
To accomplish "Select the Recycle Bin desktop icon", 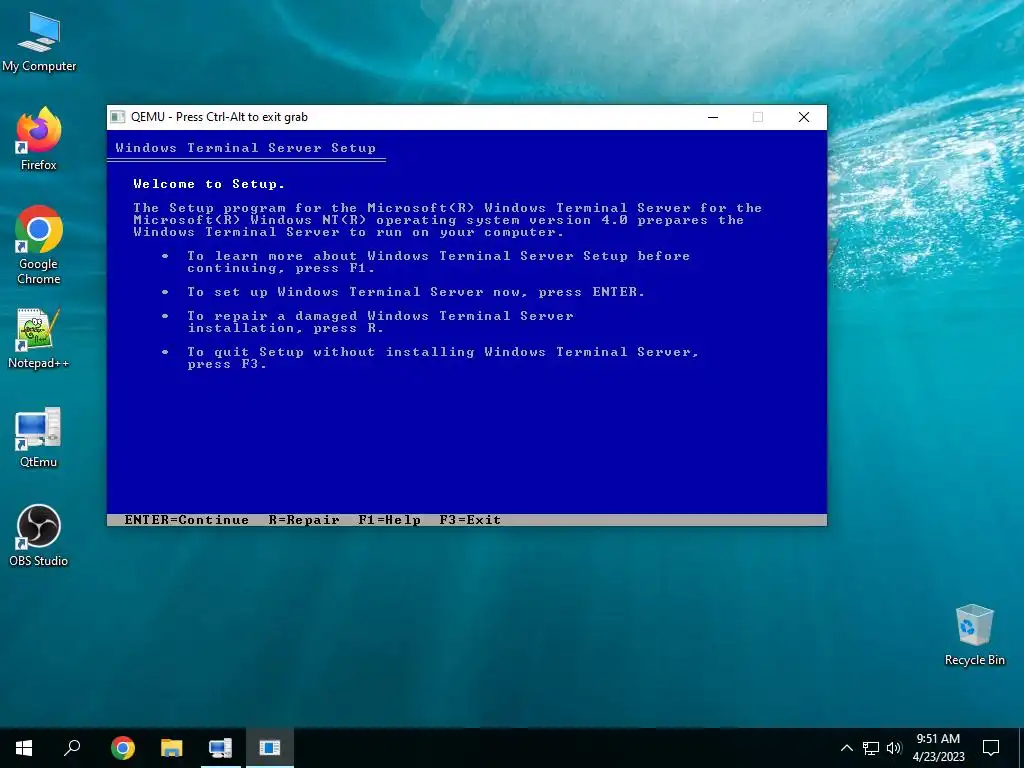I will pyautogui.click(x=974, y=635).
